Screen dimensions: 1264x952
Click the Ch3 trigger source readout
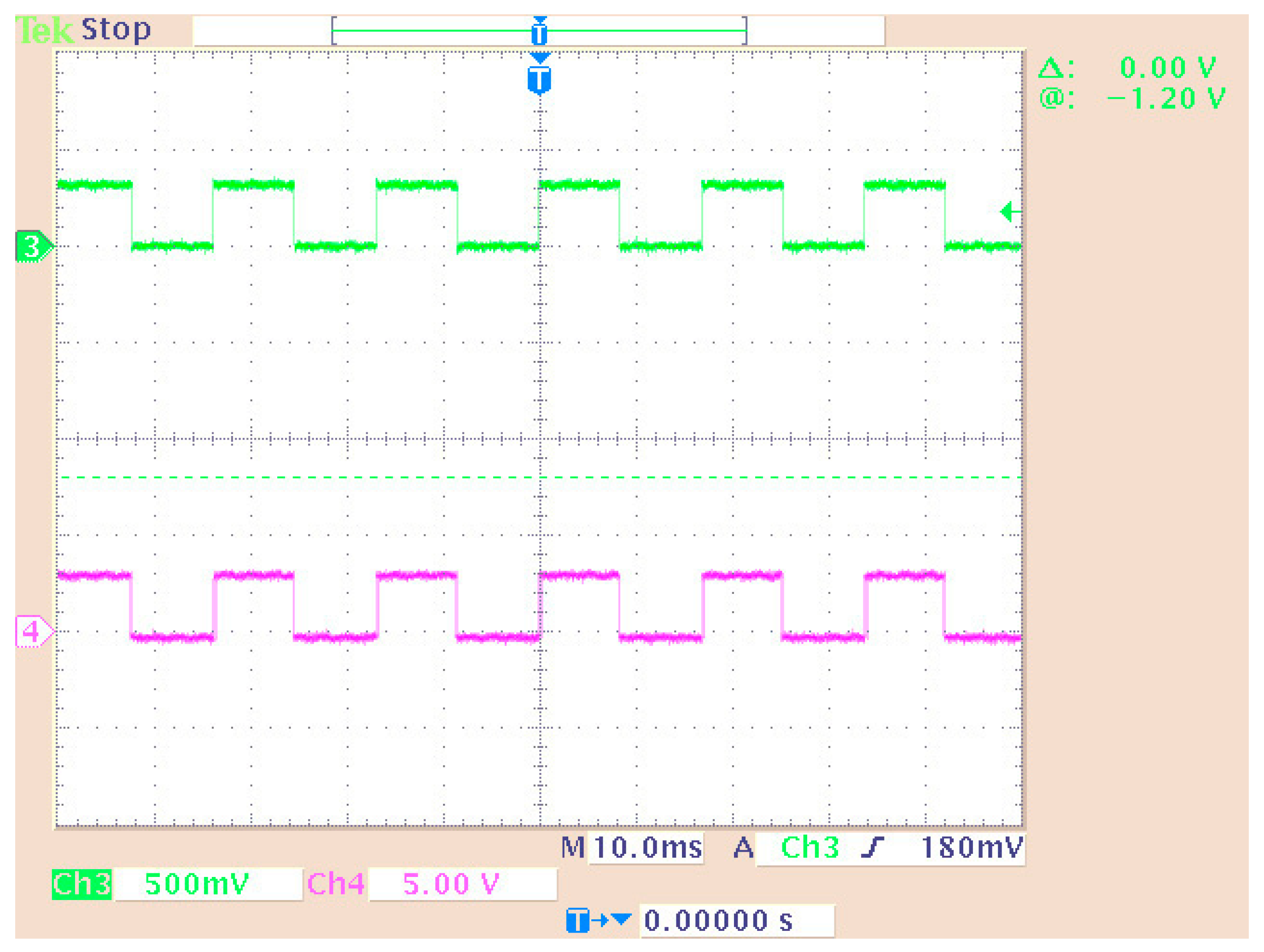pos(810,847)
